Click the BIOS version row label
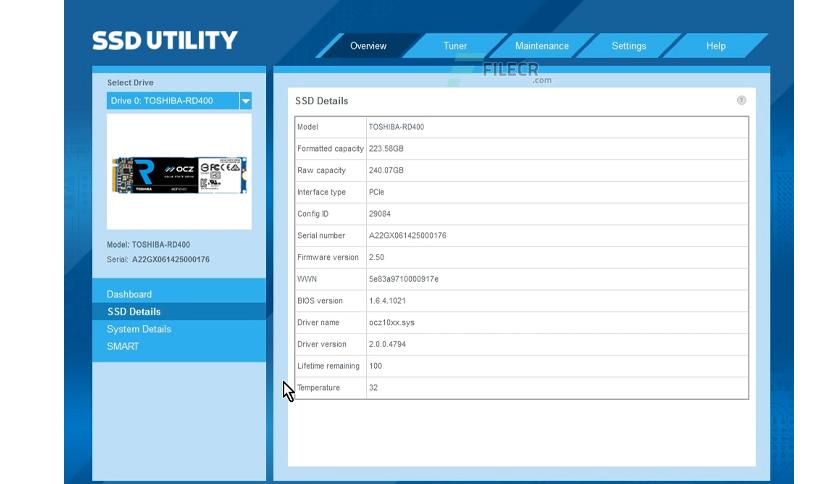 pyautogui.click(x=320, y=301)
